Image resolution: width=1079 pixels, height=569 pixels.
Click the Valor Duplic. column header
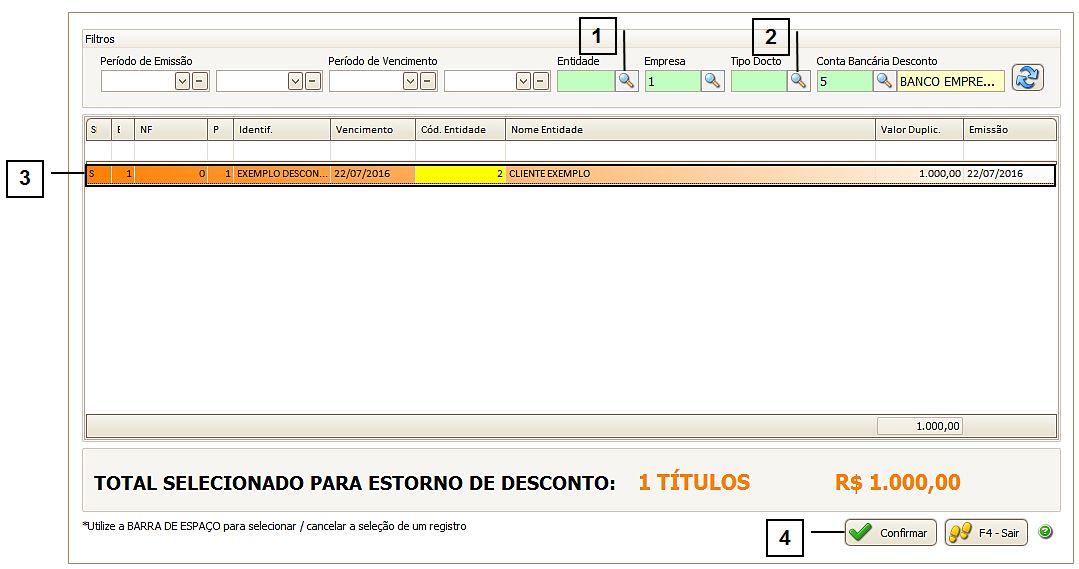(x=919, y=130)
